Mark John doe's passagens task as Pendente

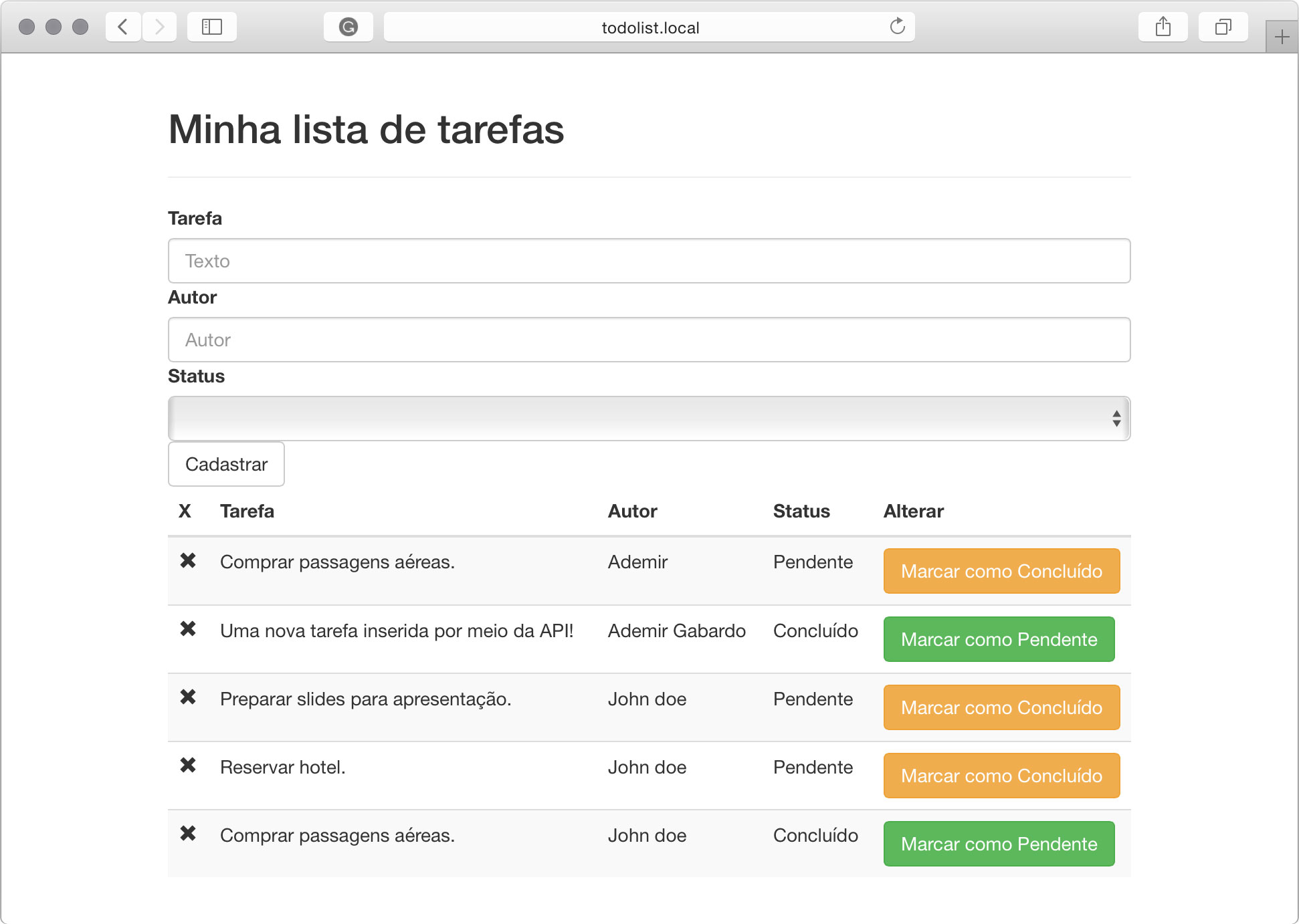point(998,844)
